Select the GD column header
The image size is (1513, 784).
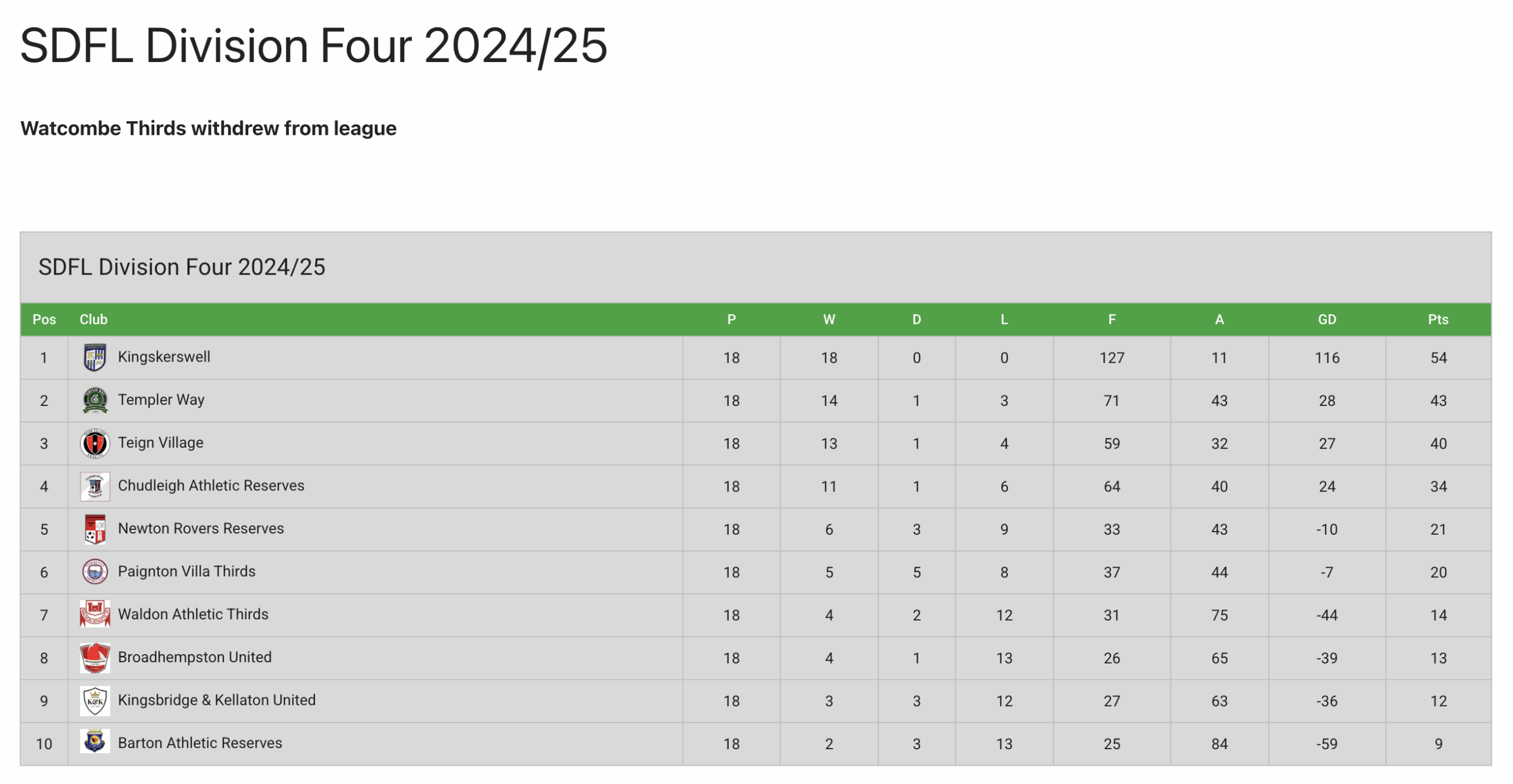1326,320
